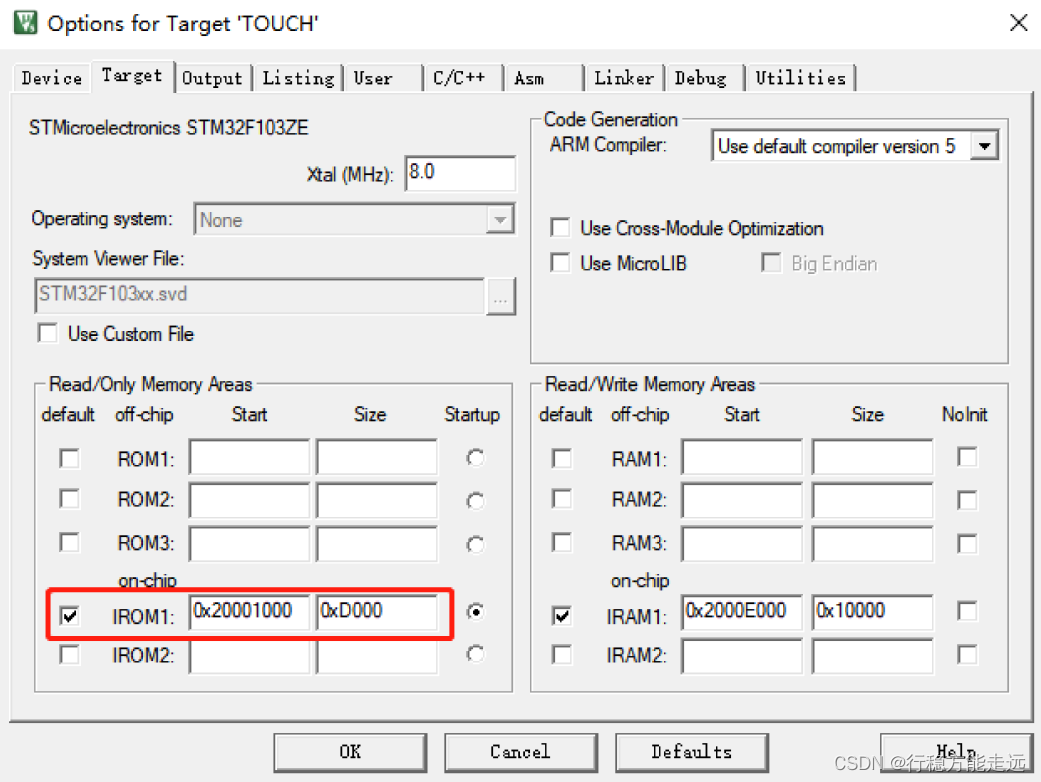Select IROM2 Startup radio button
Screen dimensions: 1041x782
click(475, 655)
